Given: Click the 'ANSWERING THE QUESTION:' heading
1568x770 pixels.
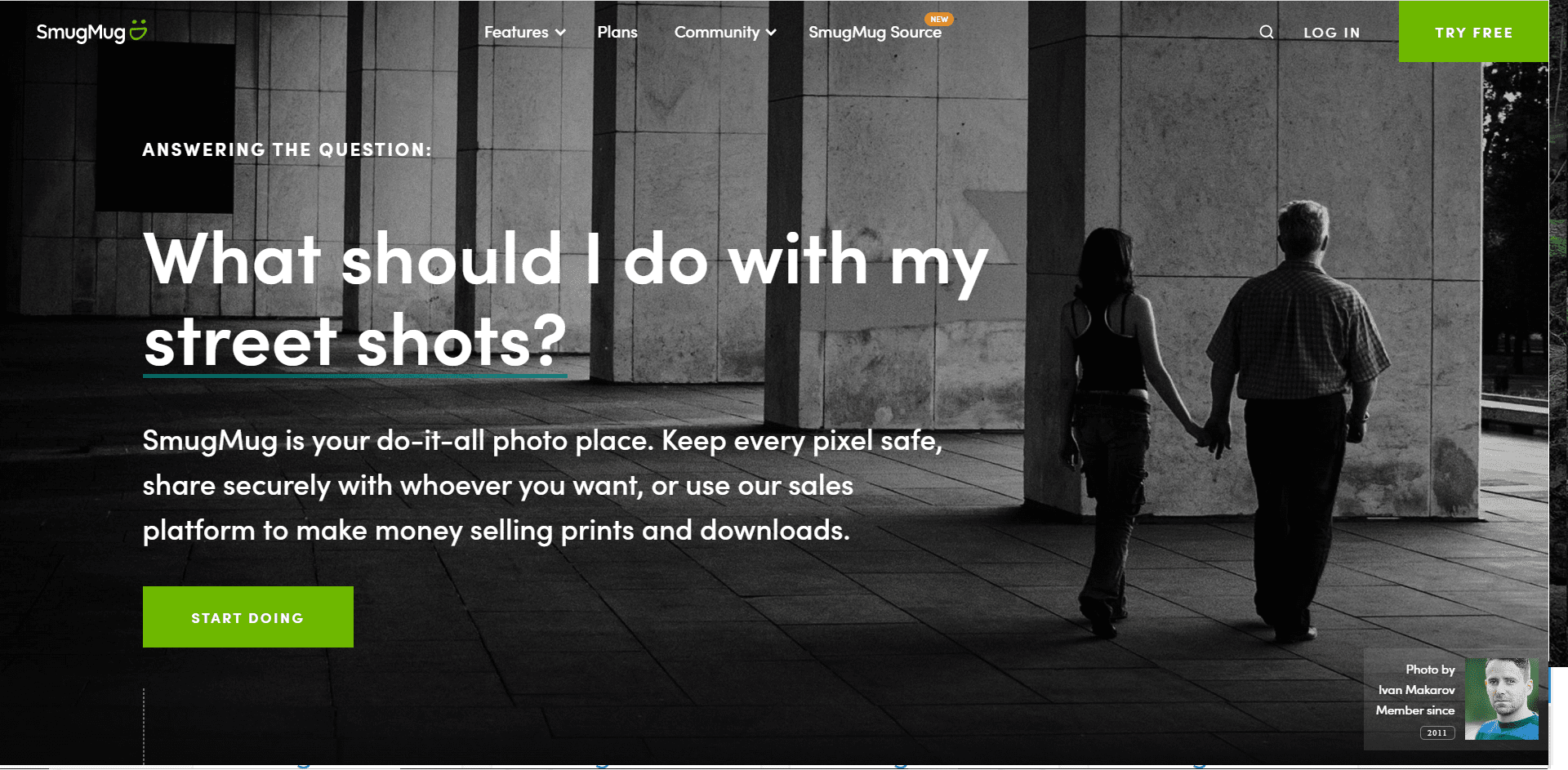Looking at the screenshot, I should tap(287, 149).
